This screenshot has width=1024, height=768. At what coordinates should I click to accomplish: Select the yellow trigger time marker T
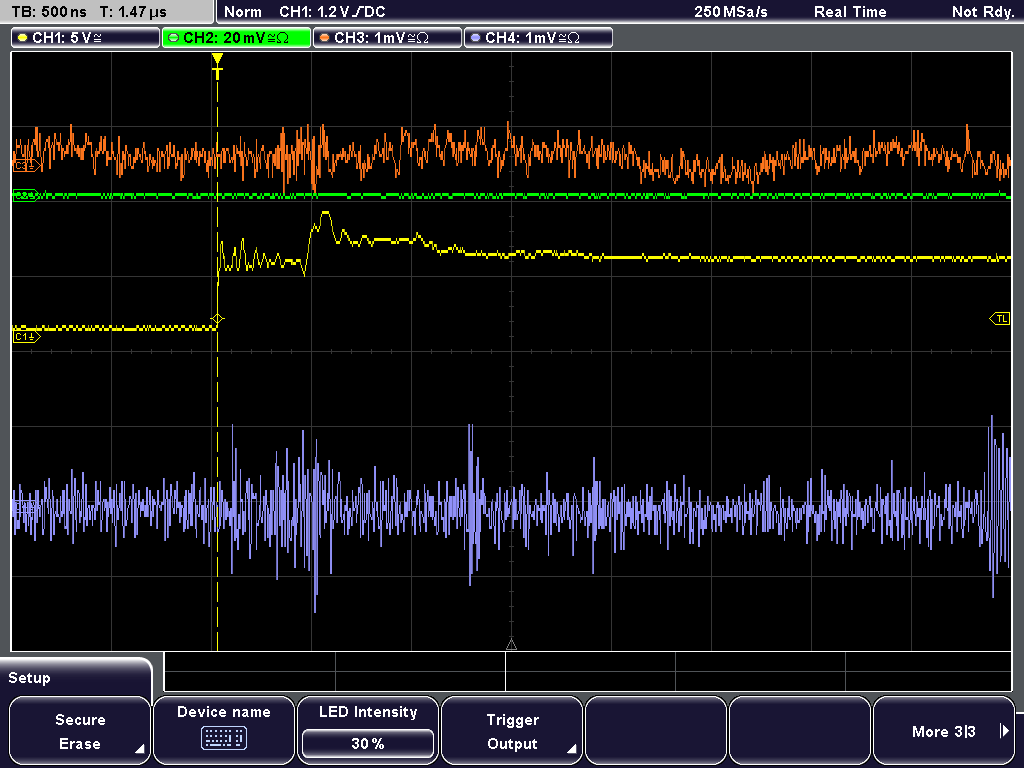(x=217, y=67)
